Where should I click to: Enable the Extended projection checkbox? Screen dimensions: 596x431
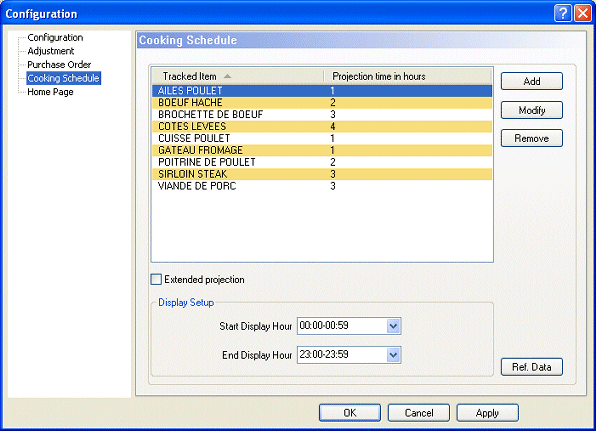click(x=156, y=279)
